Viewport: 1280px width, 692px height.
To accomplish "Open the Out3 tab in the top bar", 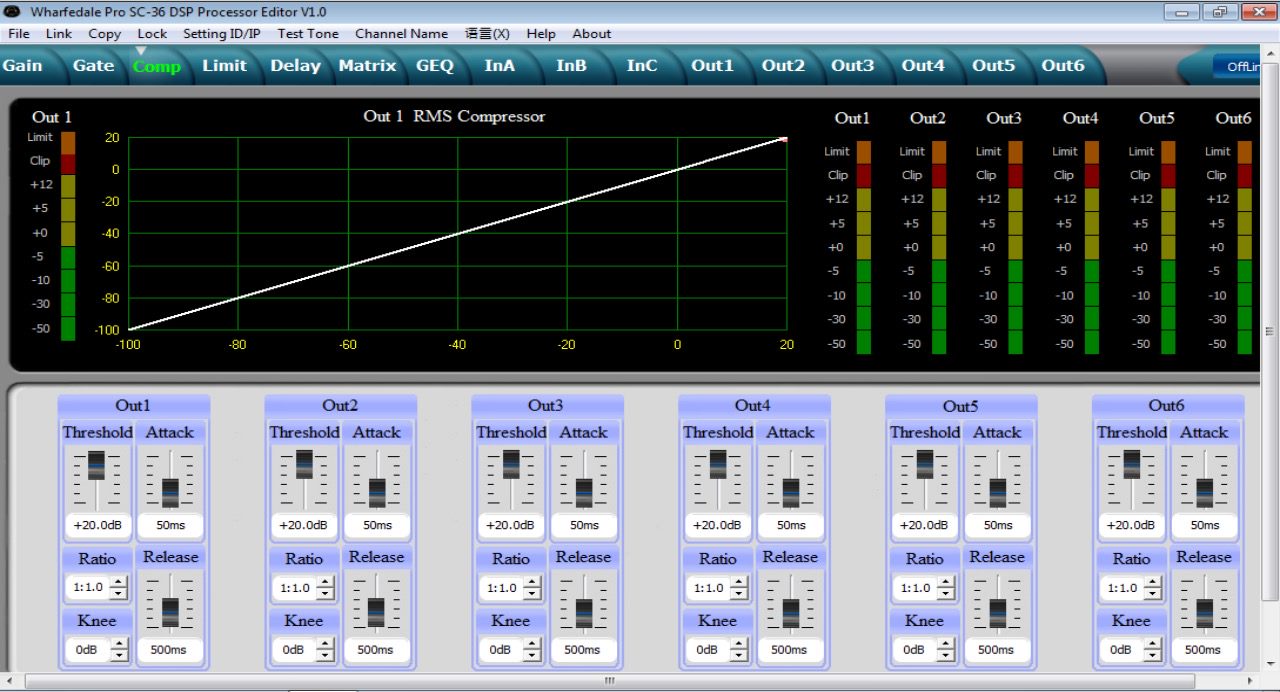I will point(853,65).
